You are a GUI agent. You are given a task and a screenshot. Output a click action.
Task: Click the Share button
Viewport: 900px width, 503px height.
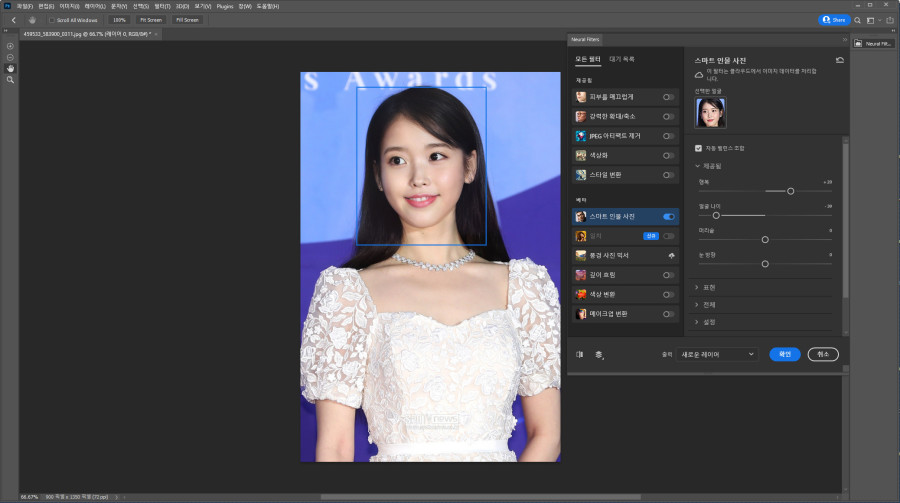834,20
